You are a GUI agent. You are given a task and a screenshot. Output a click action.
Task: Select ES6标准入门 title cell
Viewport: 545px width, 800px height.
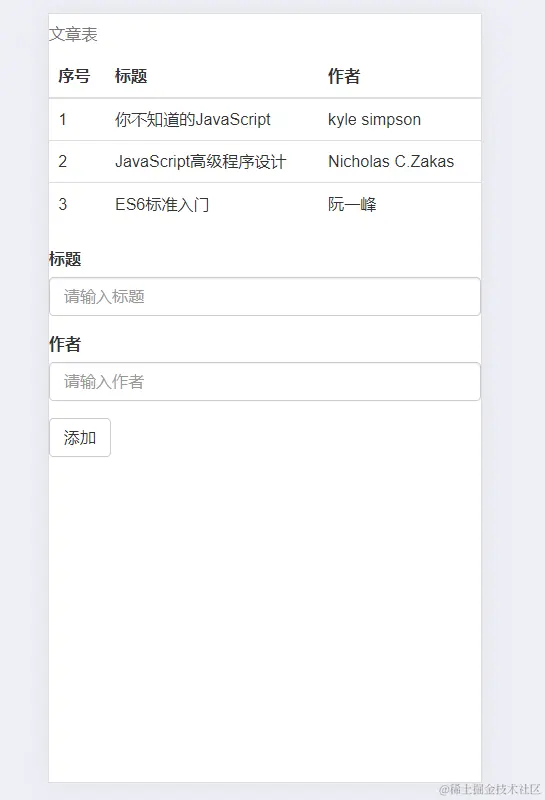(162, 205)
